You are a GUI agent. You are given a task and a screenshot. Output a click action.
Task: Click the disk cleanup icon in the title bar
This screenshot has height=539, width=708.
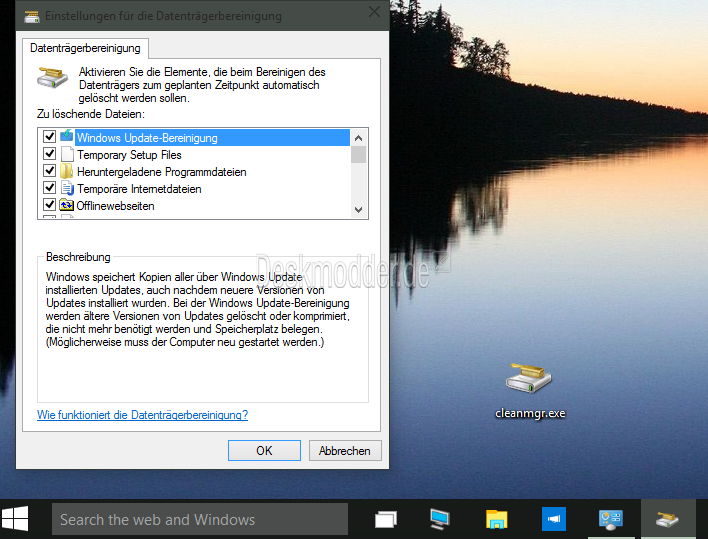coord(32,16)
